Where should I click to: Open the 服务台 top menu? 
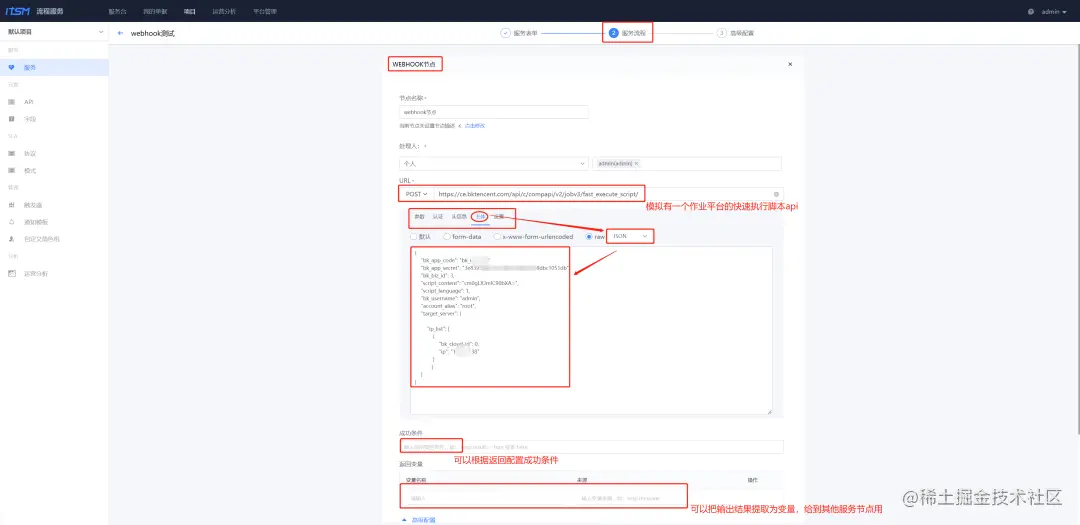tap(118, 12)
